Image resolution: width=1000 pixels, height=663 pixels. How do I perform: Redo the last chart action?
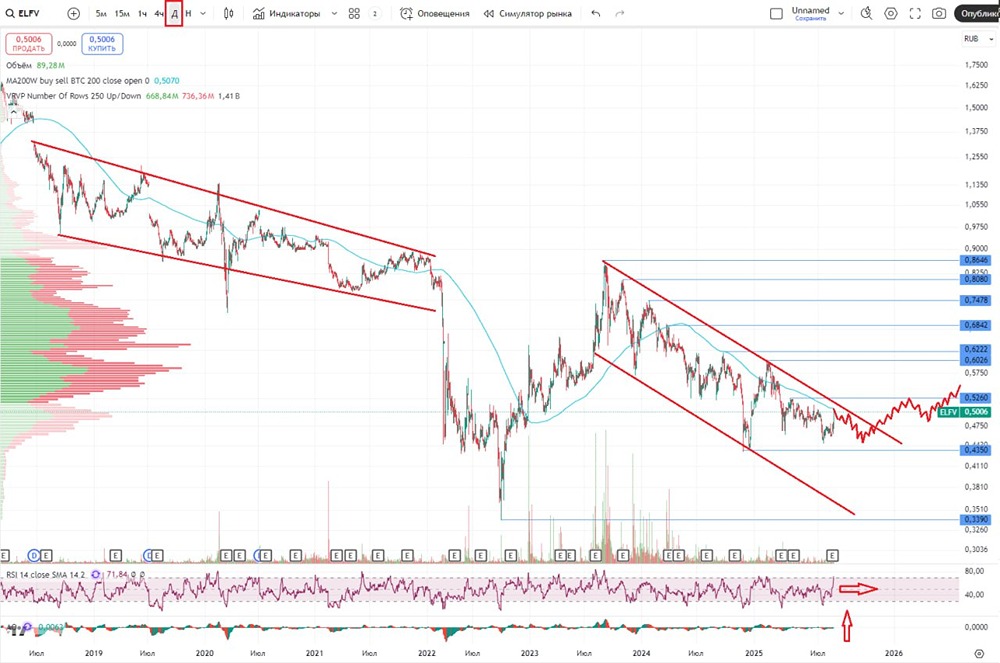click(x=619, y=13)
